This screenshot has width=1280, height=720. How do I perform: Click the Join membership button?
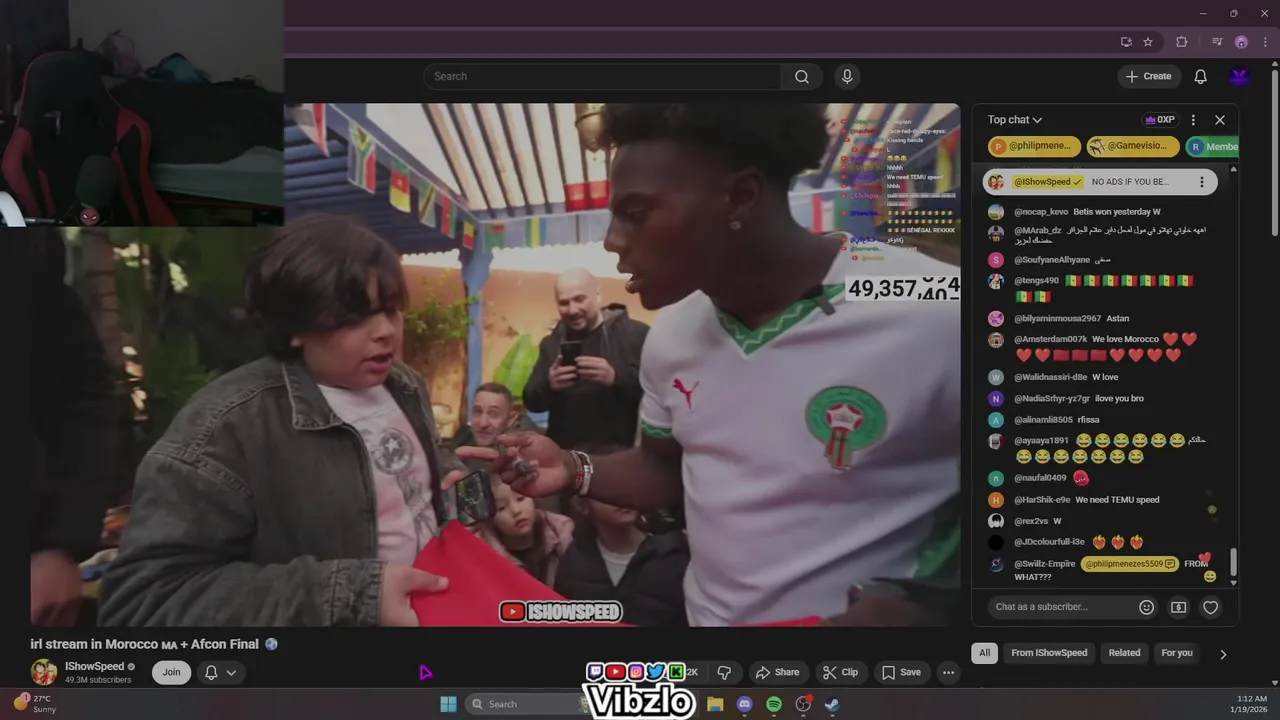pyautogui.click(x=172, y=672)
